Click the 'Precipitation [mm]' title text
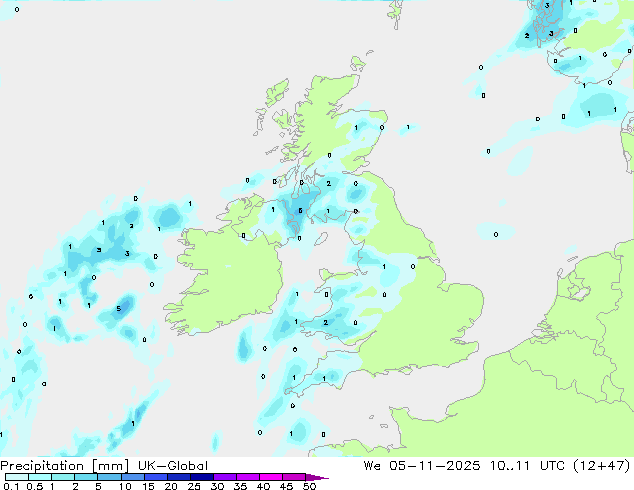The width and height of the screenshot is (634, 490). click(x=64, y=466)
